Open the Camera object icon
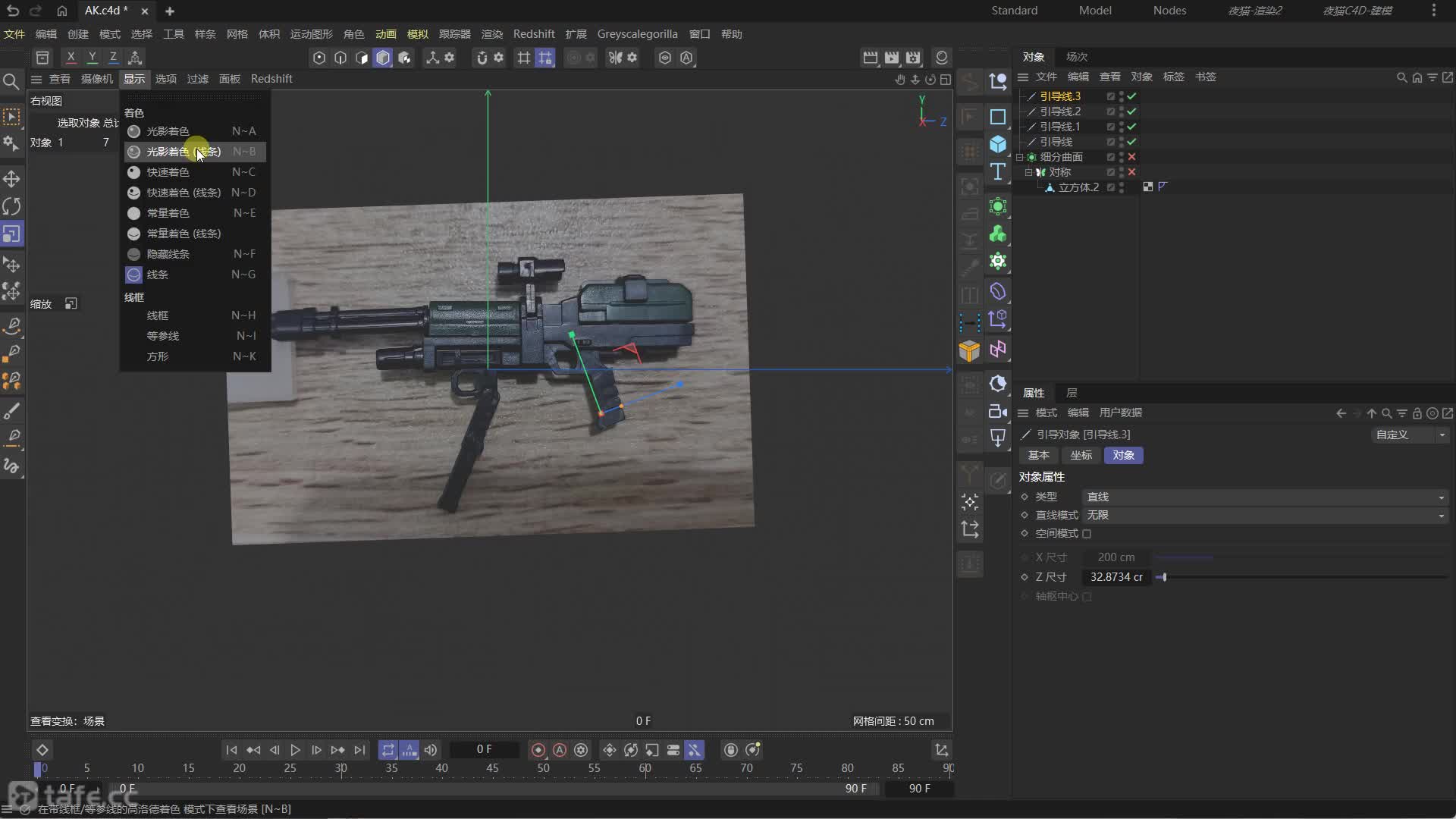 click(998, 411)
